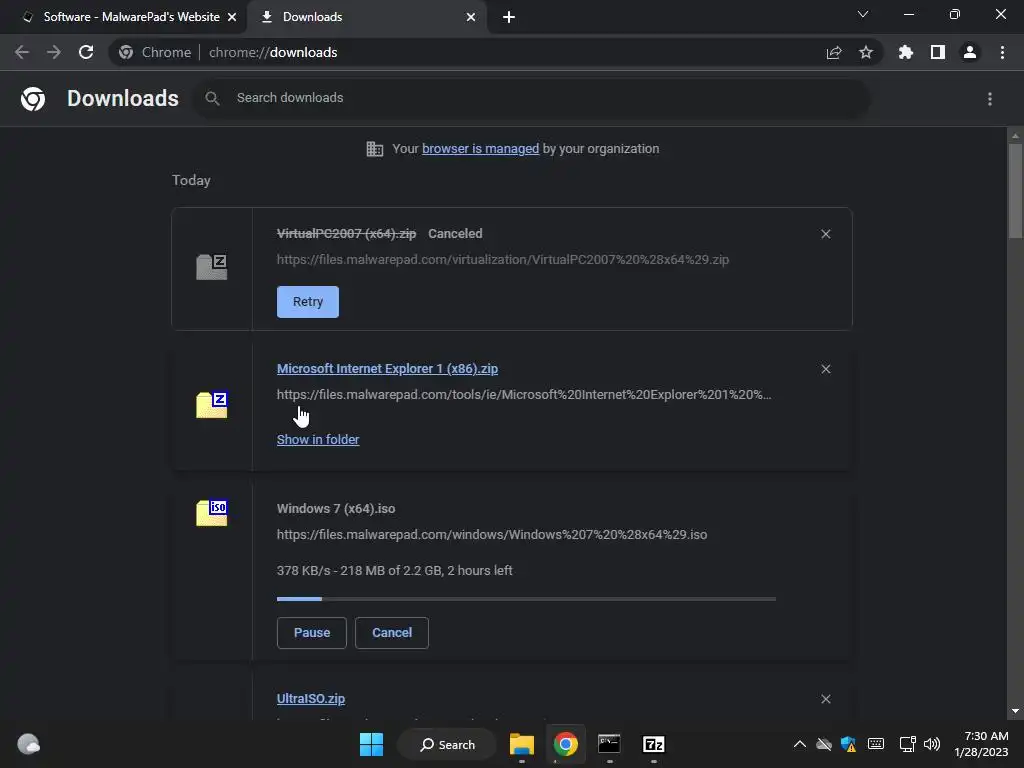The width and height of the screenshot is (1024, 768).
Task: Click the touch keyboard tray icon
Action: 876,744
